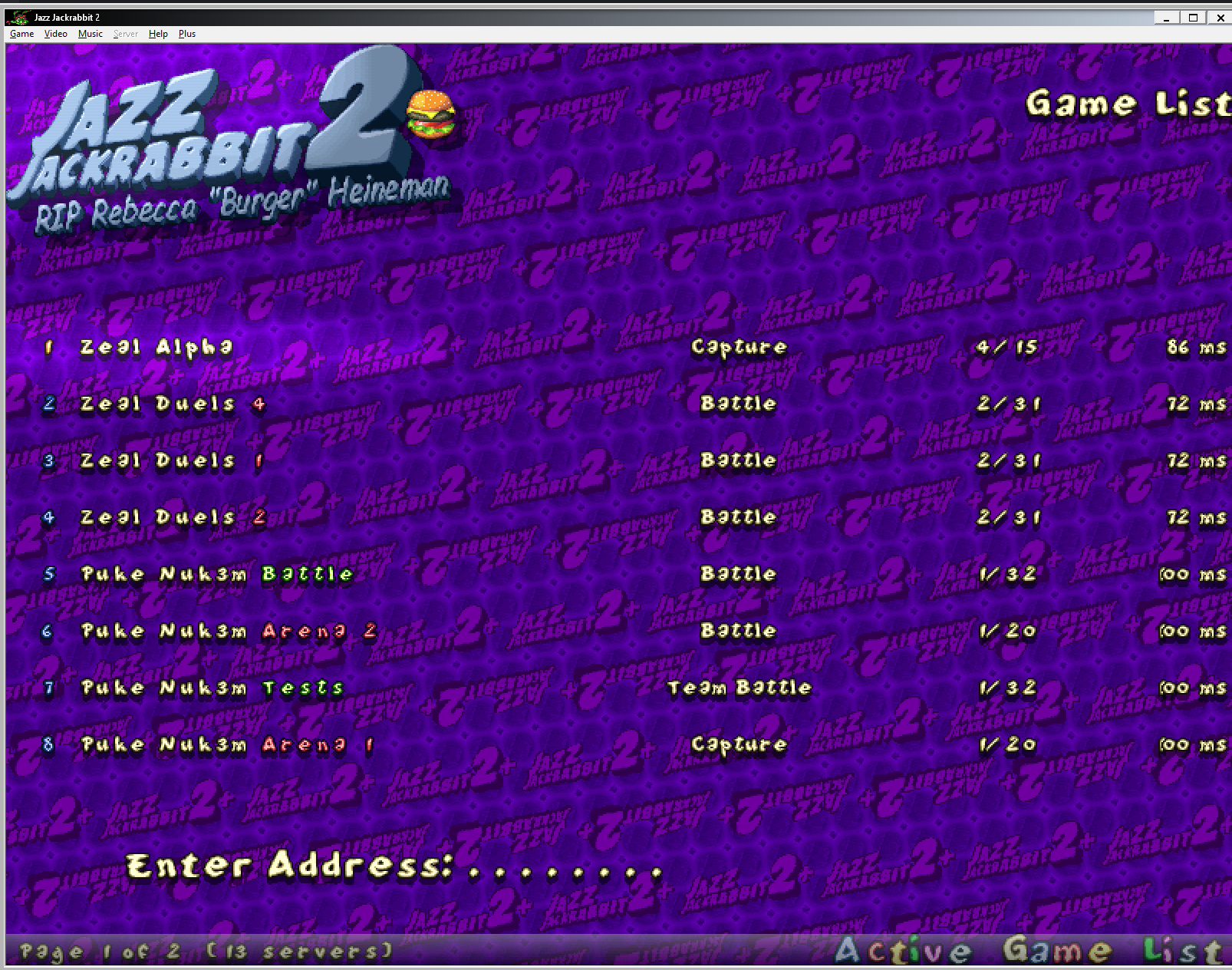Click the 100 ms ping for Puke Nuk3m Tests
Viewport: 1232px width, 970px height.
(1193, 688)
